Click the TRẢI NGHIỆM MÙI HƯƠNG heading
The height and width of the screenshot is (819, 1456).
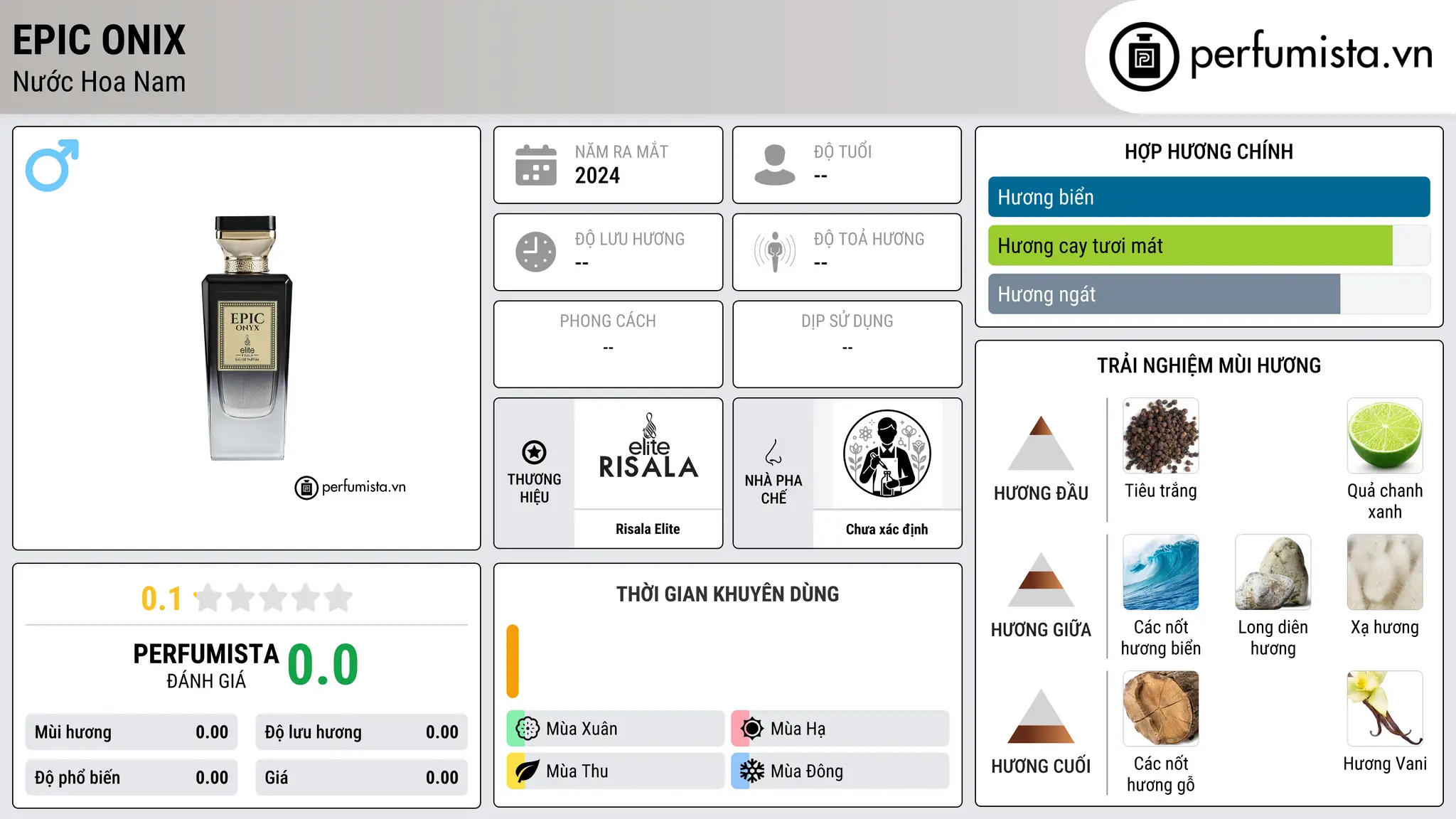pos(1209,365)
